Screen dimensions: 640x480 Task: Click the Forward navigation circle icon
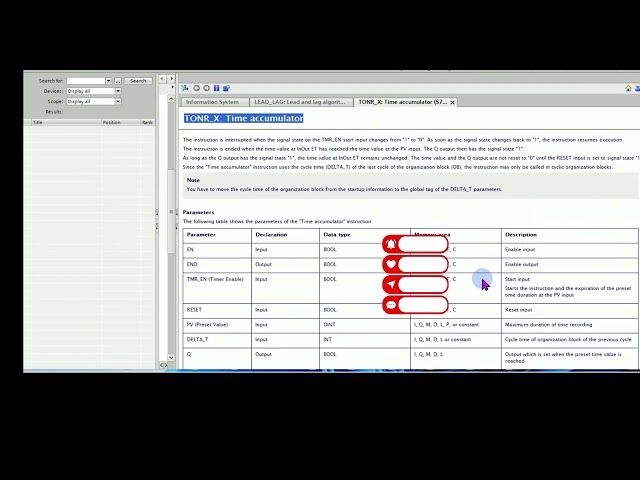click(207, 88)
